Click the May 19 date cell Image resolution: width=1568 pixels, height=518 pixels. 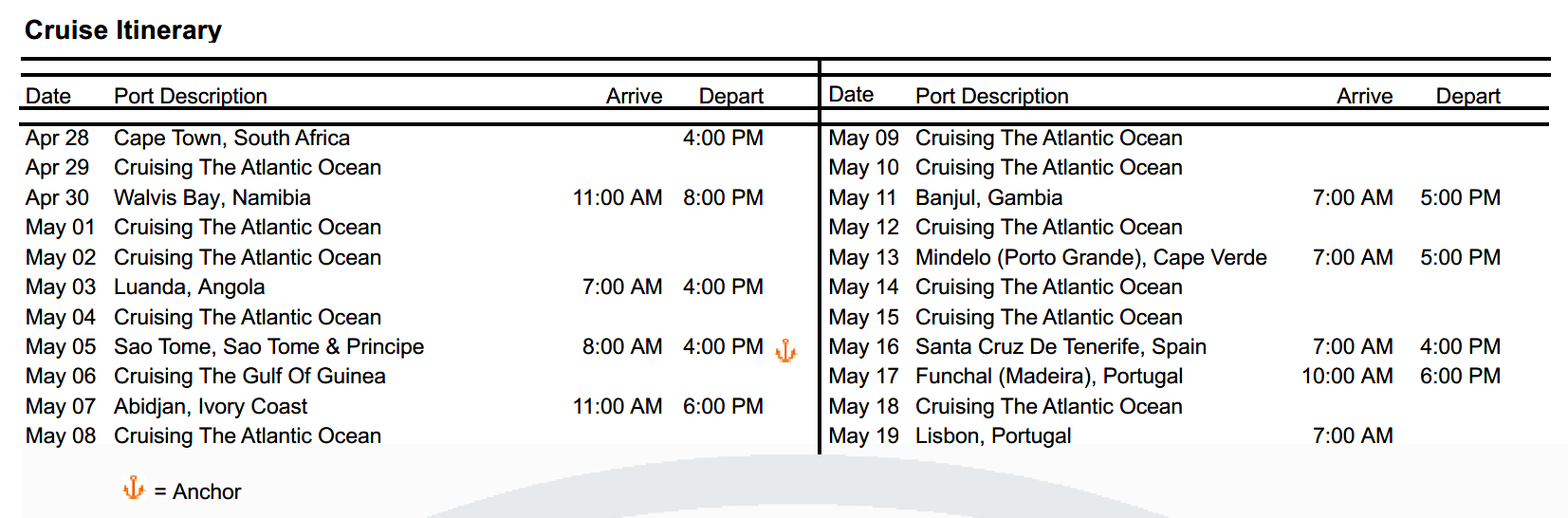863,435
